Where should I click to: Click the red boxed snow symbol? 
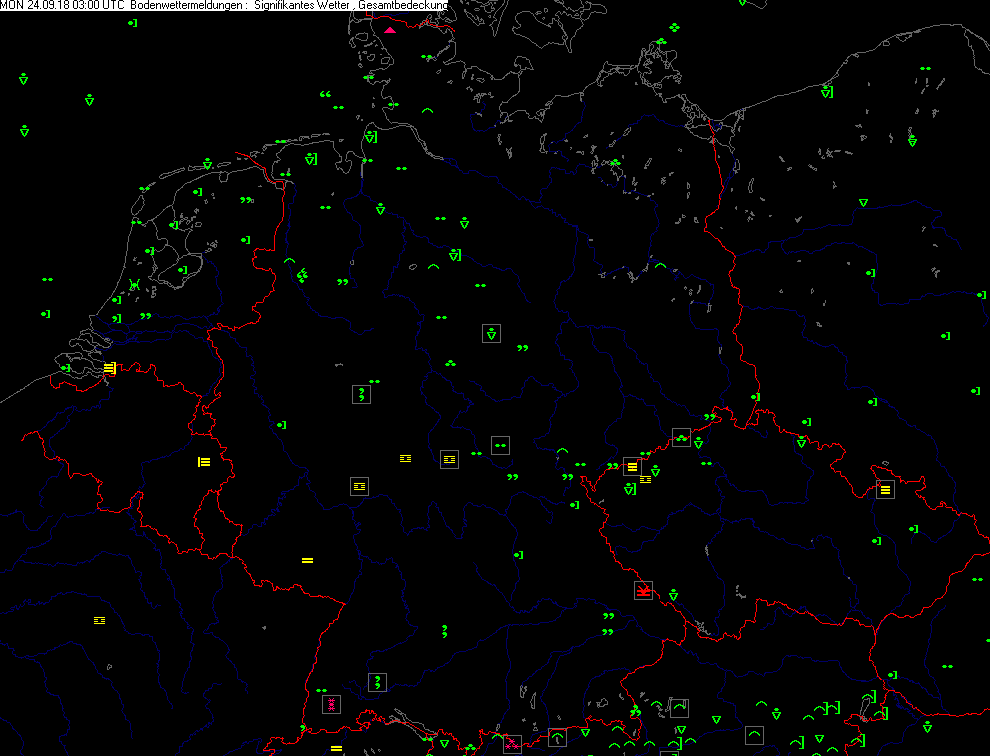(643, 590)
